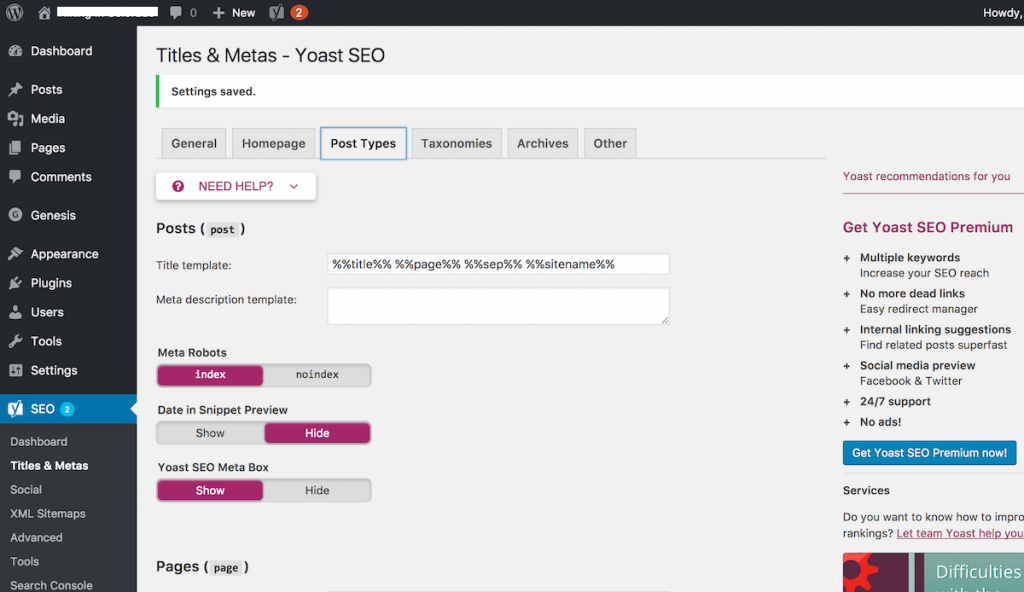Viewport: 1024px width, 592px height.
Task: Open Yoast icon in admin bar
Action: pos(276,12)
